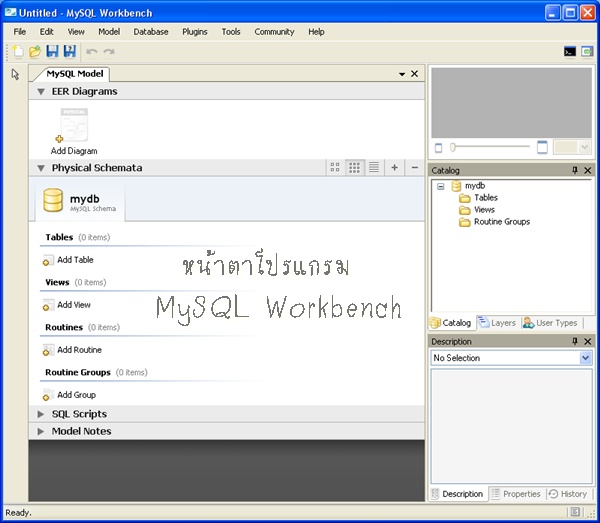
Task: Open the Community menu
Action: pos(274,32)
